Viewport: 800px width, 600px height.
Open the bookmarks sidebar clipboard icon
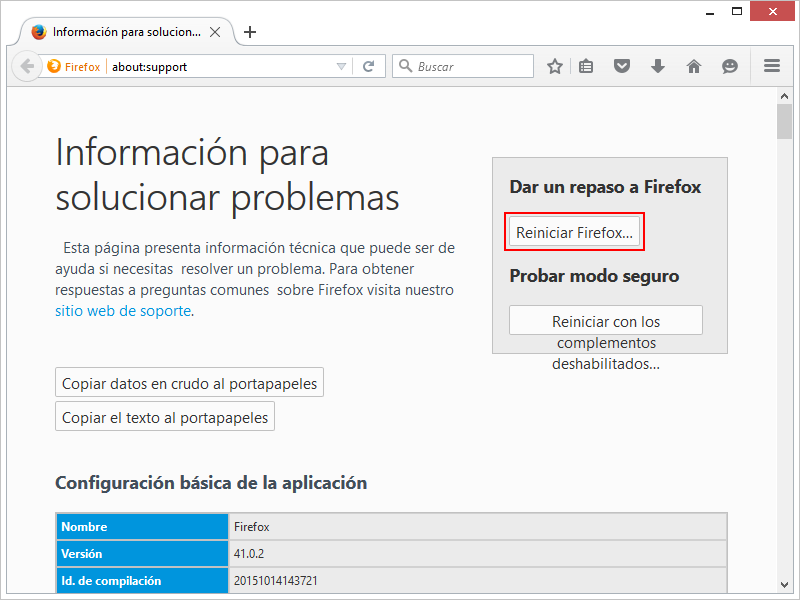[x=586, y=66]
